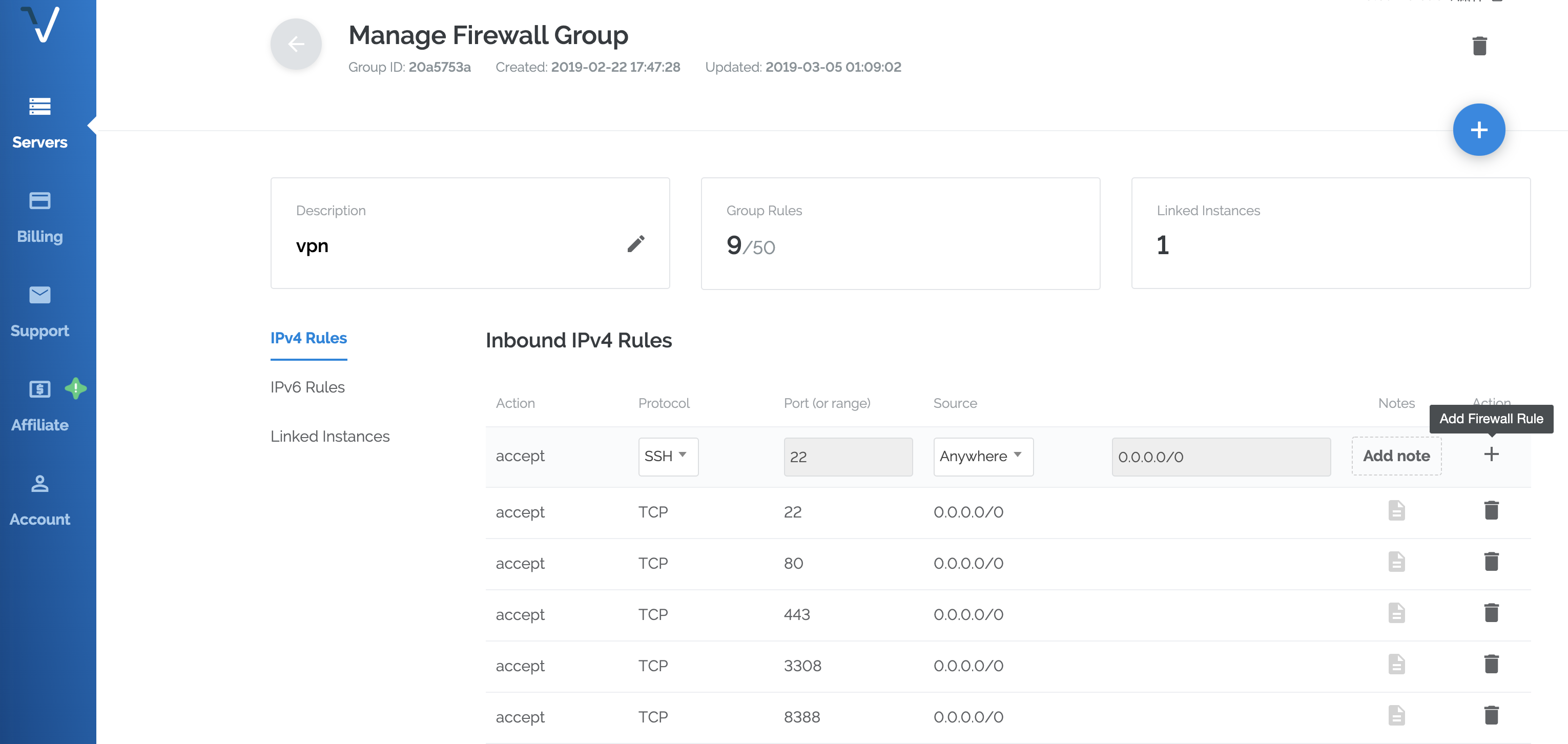Open note for the port 443 rule
1568x744 pixels.
pos(1397,612)
